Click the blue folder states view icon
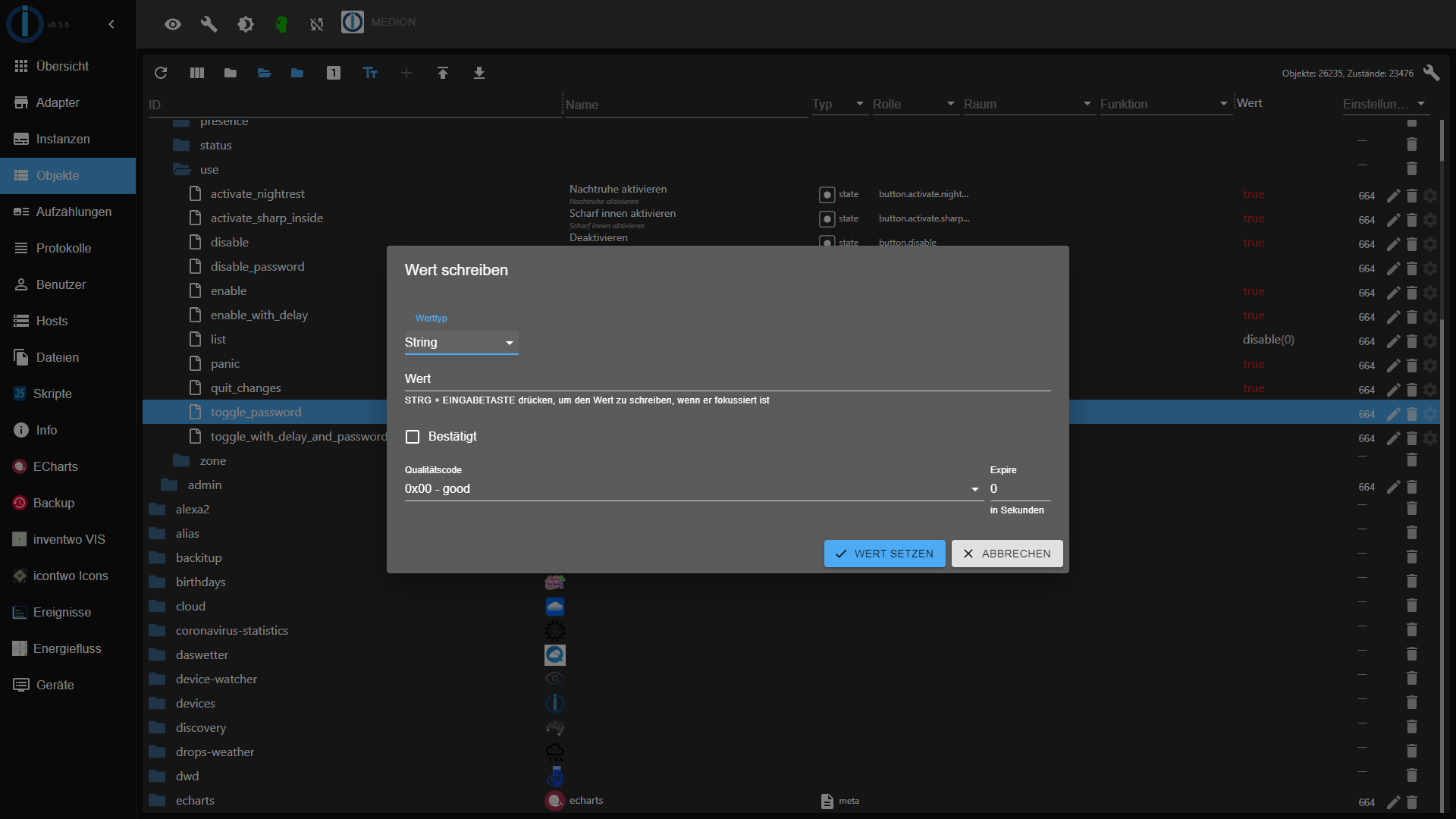 coord(297,73)
